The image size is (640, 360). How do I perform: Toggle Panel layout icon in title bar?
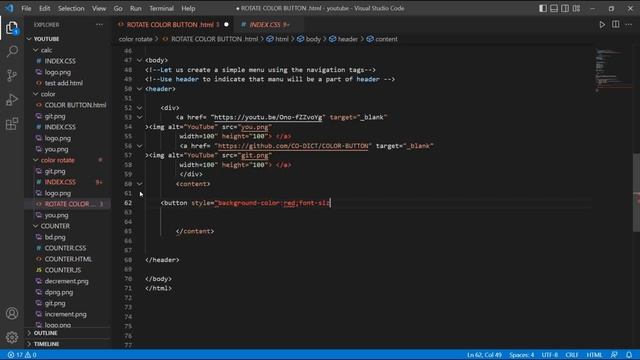click(x=554, y=8)
